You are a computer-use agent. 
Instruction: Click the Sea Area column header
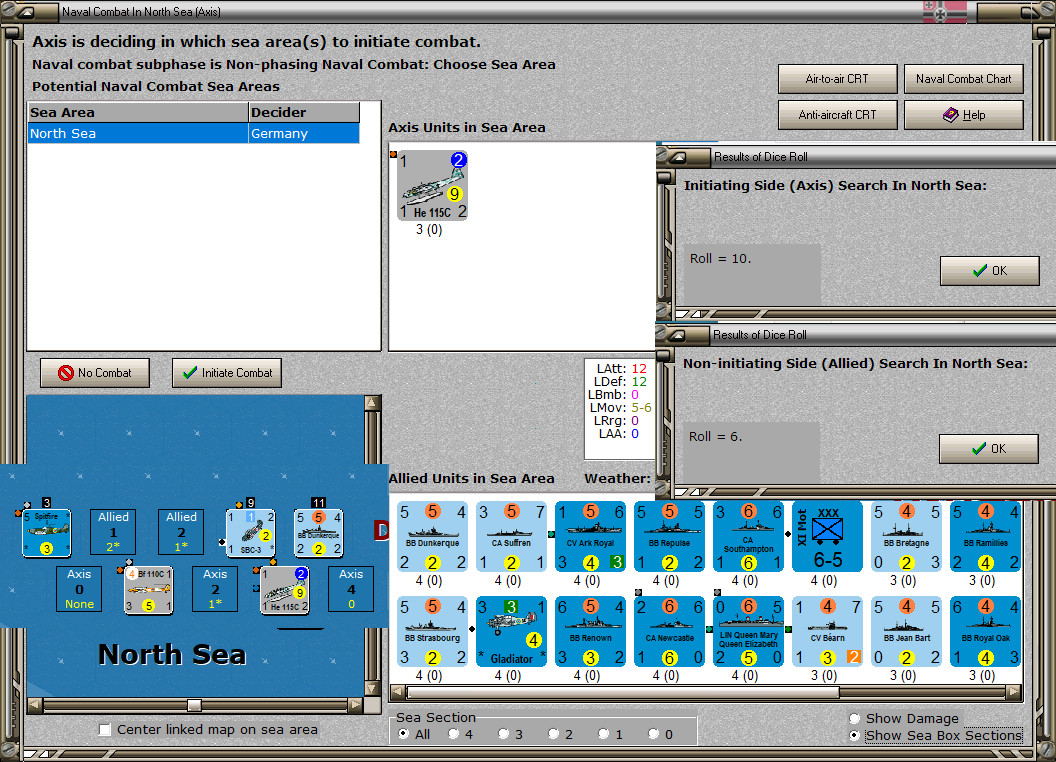click(138, 113)
